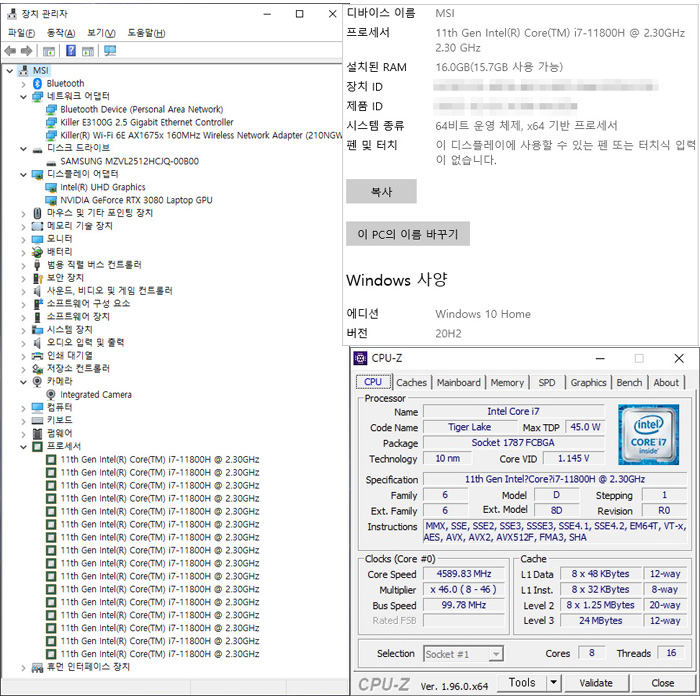
Task: Click the Integrated Camera device icon
Action: pyautogui.click(x=51, y=395)
